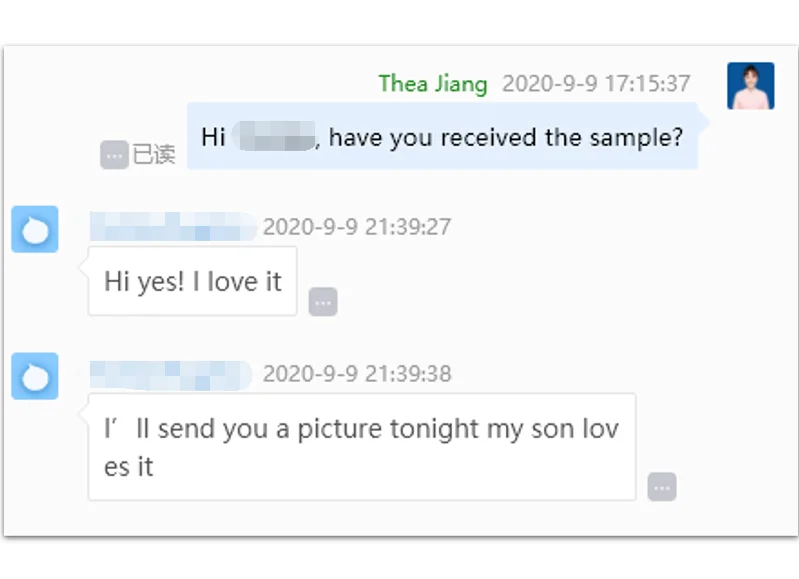The width and height of the screenshot is (799, 579).
Task: Click the pointer tail of Thea's message bubble
Action: 703,122
